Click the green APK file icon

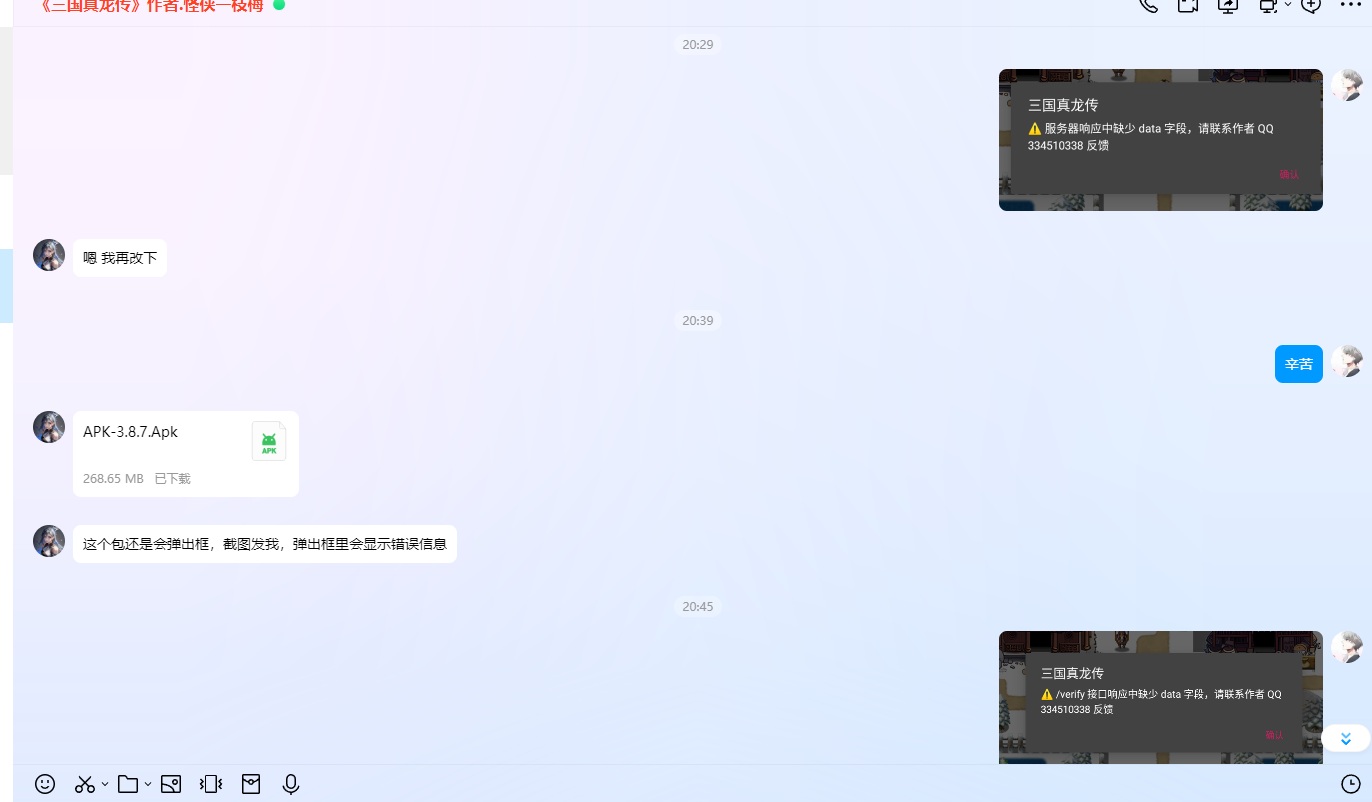coord(269,441)
